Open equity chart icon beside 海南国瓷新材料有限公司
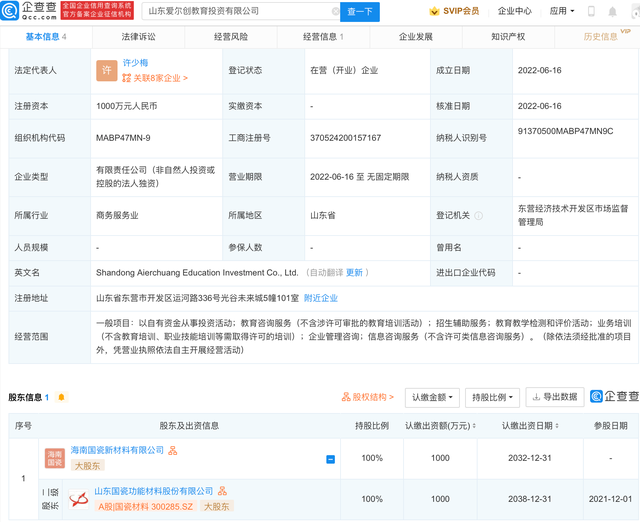Image resolution: width=640 pixels, height=522 pixels. [173, 451]
